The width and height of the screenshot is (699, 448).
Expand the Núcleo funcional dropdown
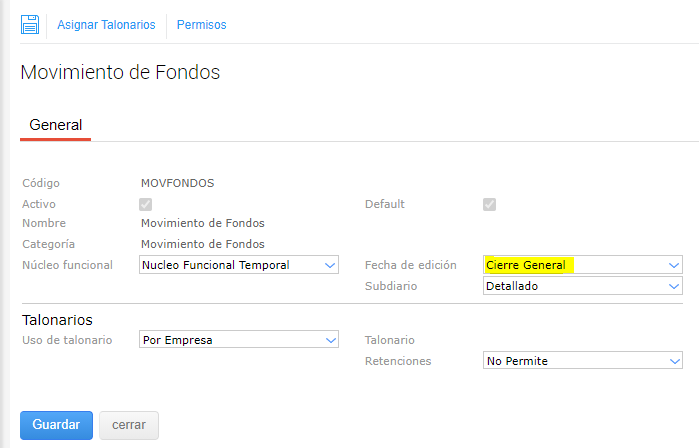pos(241,265)
